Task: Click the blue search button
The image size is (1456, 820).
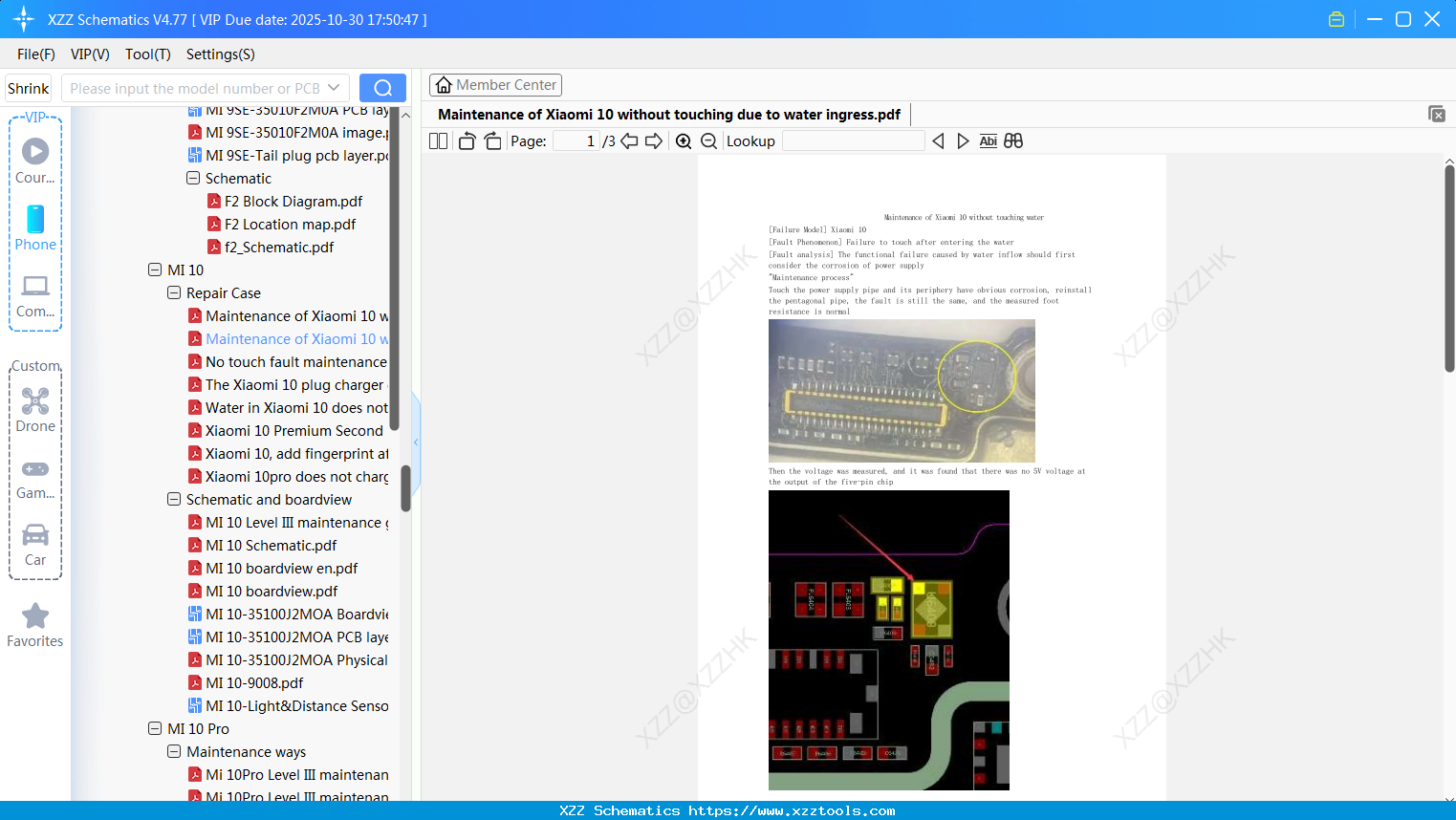Action: 382,88
